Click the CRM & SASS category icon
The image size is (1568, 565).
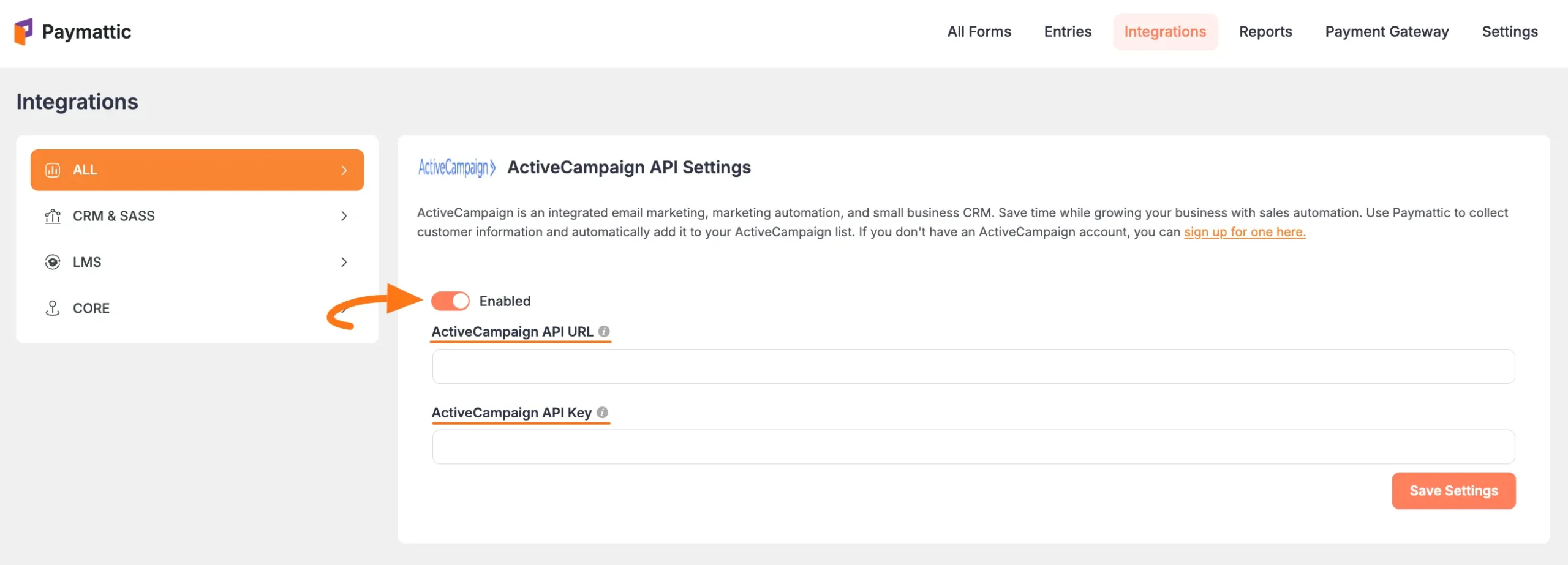54,215
